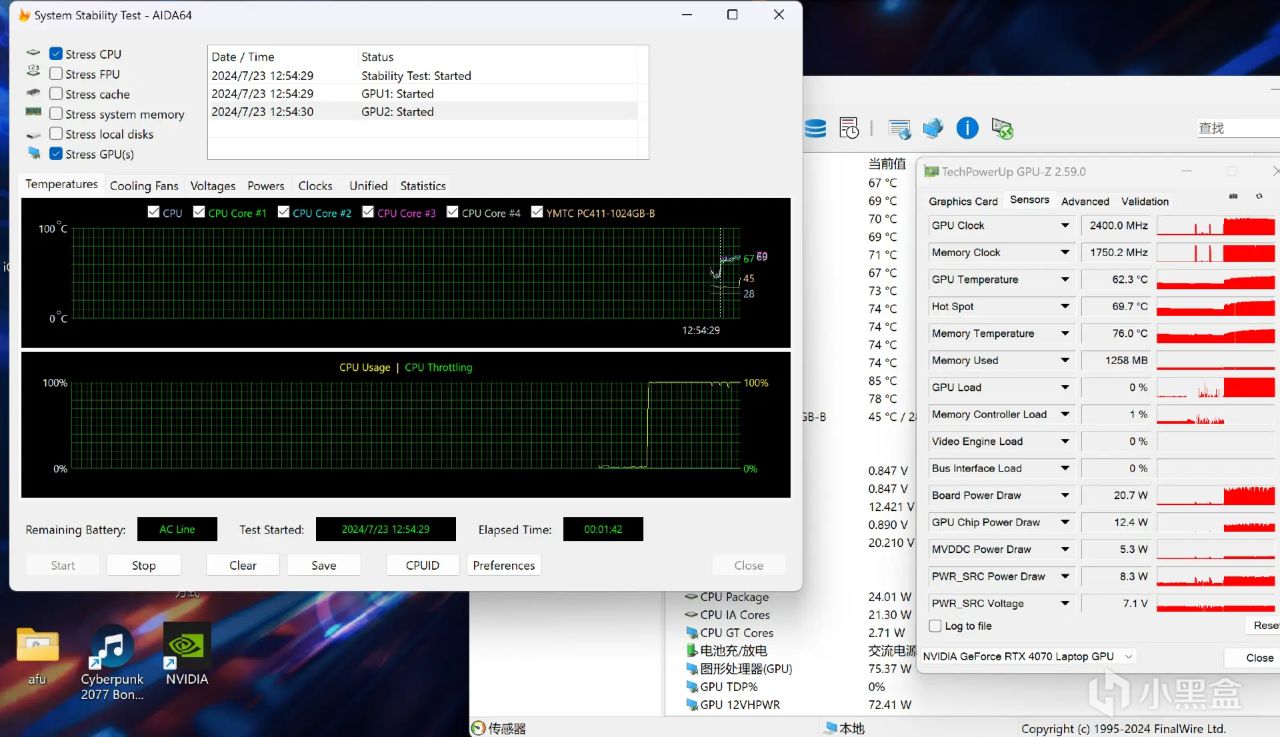Toggle CPU Core #1 graph legend checkbox
The width and height of the screenshot is (1280, 737).
tap(199, 213)
